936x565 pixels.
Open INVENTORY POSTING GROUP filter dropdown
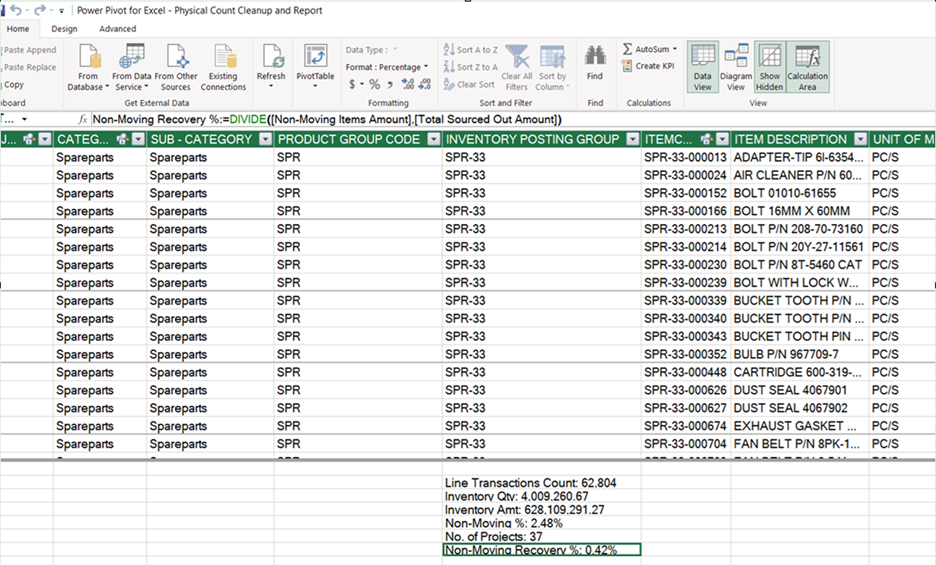click(x=633, y=139)
